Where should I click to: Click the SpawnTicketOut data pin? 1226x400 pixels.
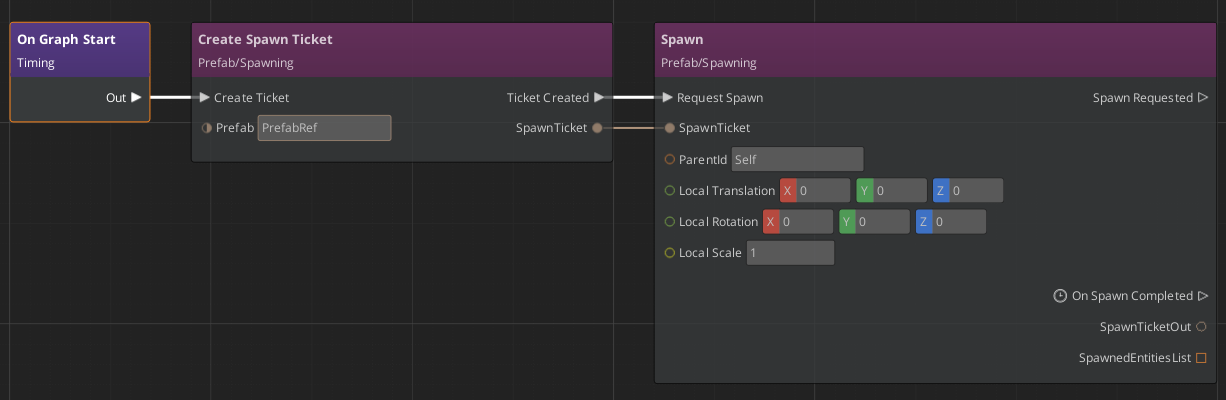[x=1201, y=327]
